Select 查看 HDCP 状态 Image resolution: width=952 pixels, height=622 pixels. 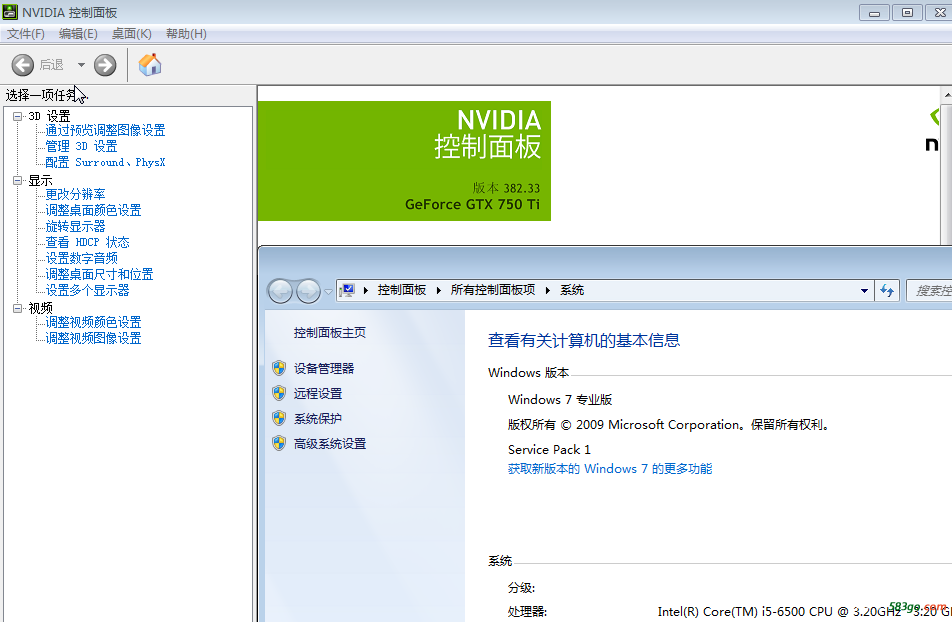(87, 242)
